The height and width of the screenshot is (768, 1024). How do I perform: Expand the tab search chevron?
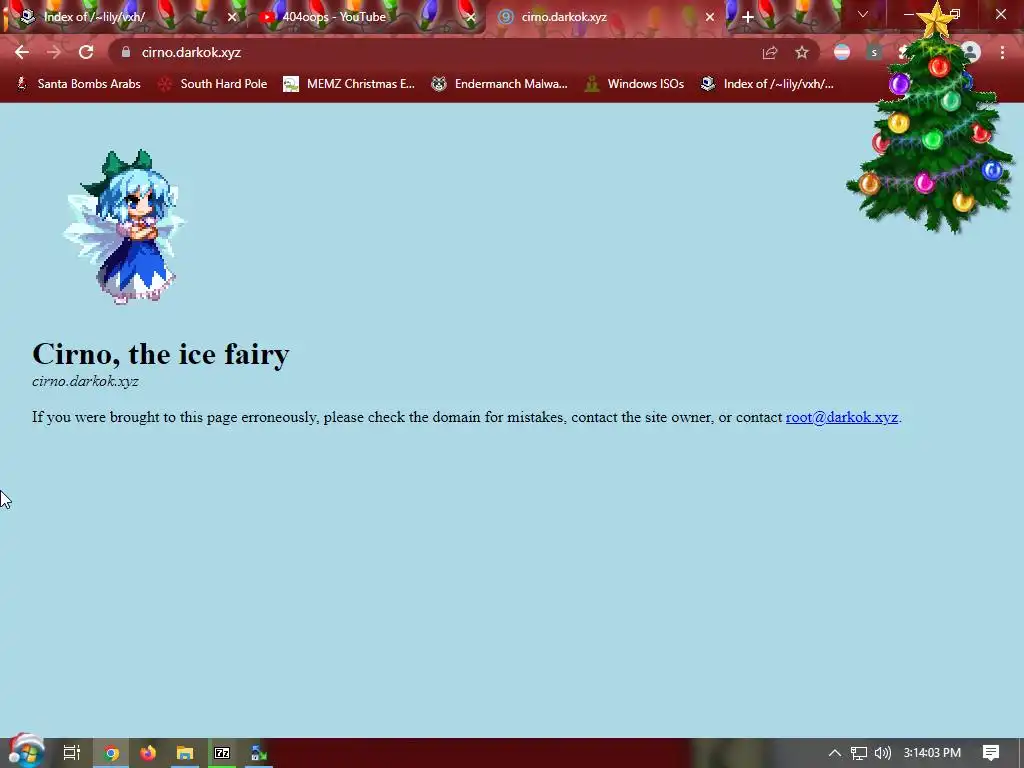pyautogui.click(x=863, y=14)
